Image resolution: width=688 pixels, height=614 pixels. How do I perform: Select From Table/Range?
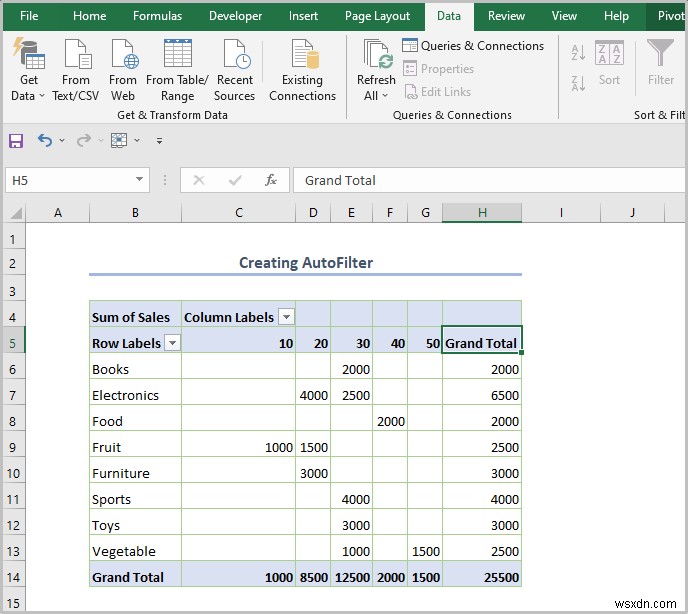pyautogui.click(x=177, y=70)
